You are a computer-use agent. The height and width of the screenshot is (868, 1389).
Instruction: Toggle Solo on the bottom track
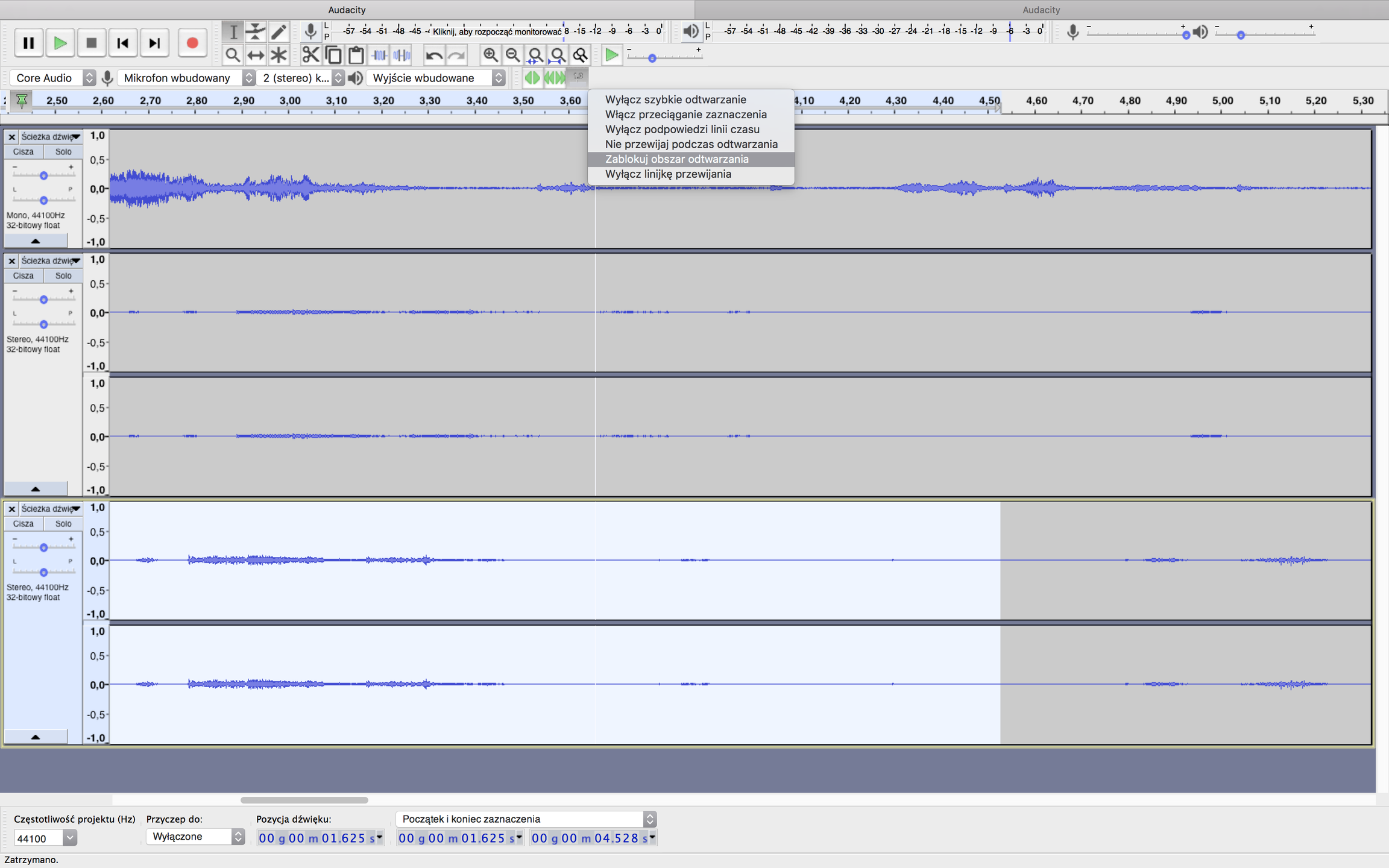tap(63, 524)
